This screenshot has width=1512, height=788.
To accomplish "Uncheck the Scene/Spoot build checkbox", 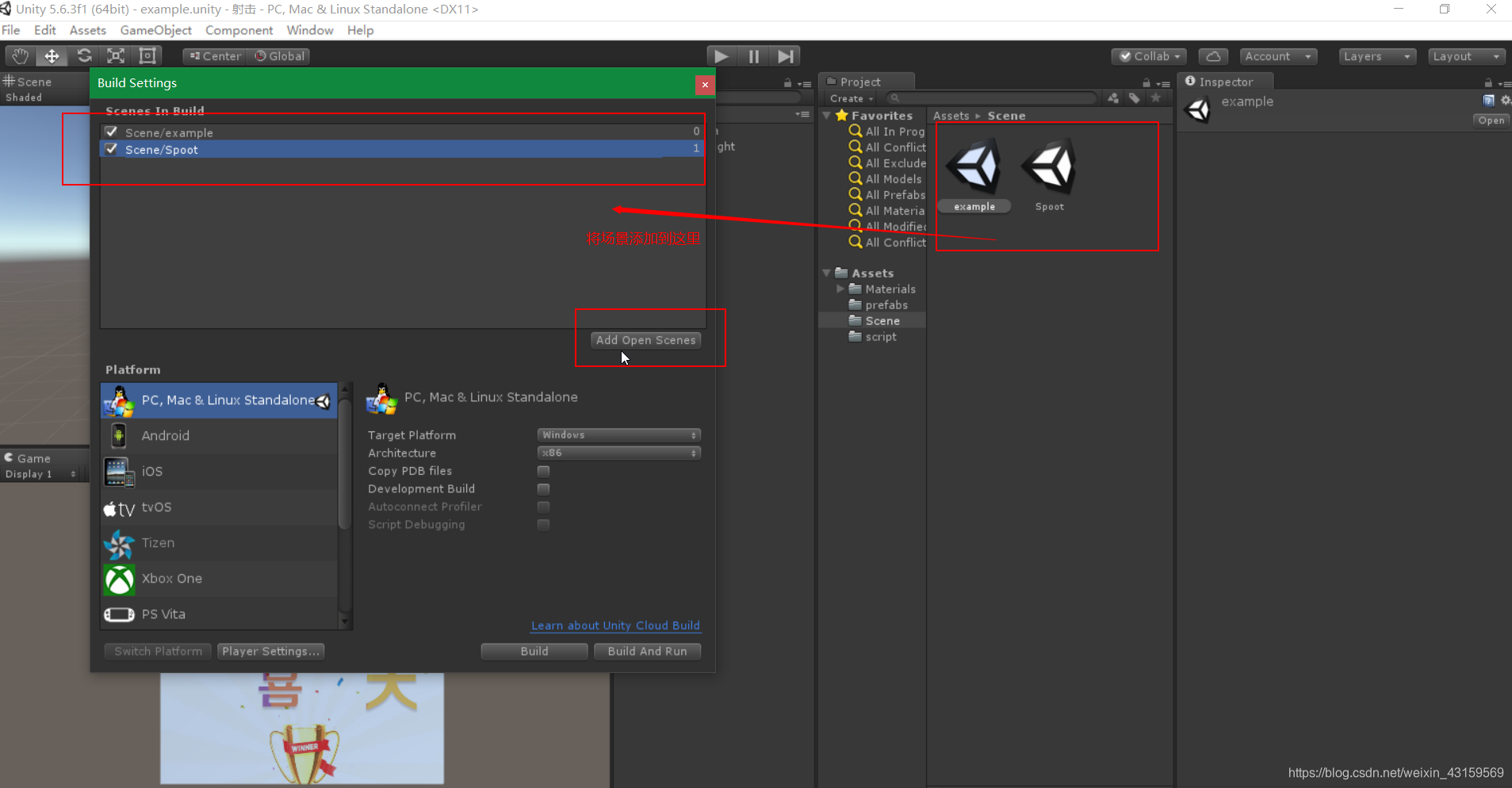I will 112,149.
